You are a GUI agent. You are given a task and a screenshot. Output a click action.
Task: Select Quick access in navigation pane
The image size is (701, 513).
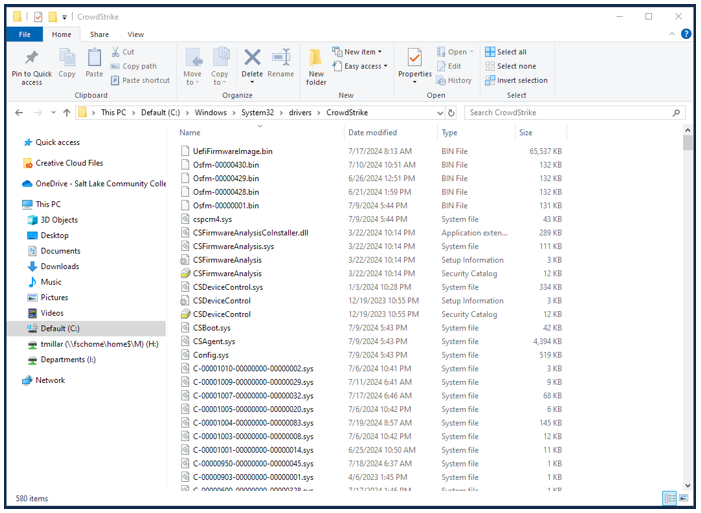point(58,143)
